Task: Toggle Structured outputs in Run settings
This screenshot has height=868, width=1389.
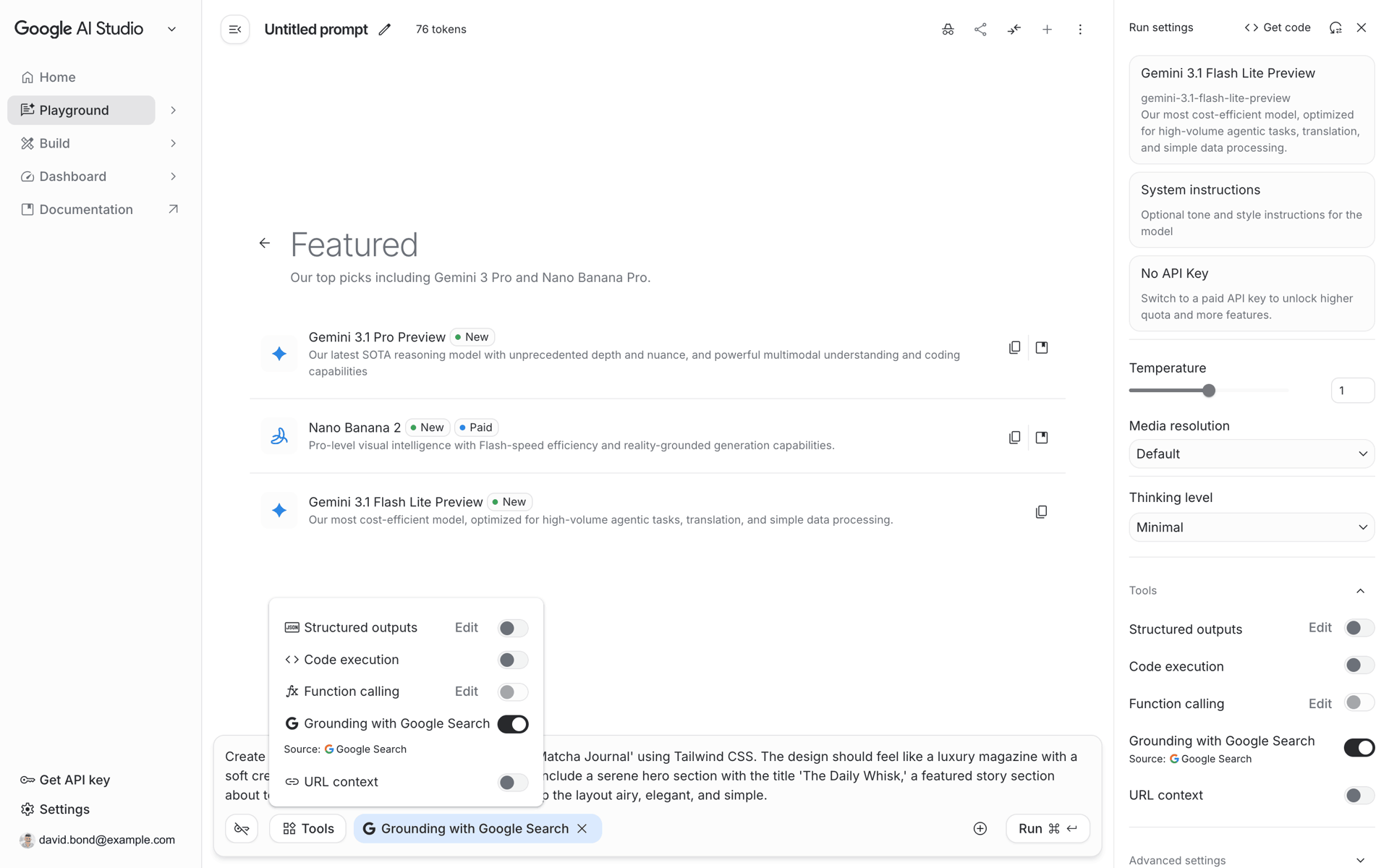Action: coord(1359,628)
